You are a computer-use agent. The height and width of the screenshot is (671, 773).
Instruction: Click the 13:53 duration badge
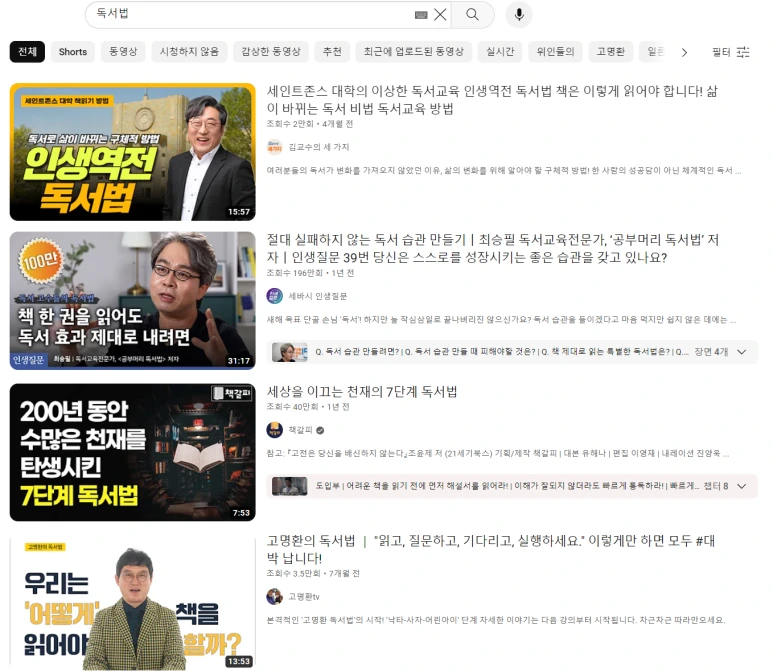tap(239, 661)
